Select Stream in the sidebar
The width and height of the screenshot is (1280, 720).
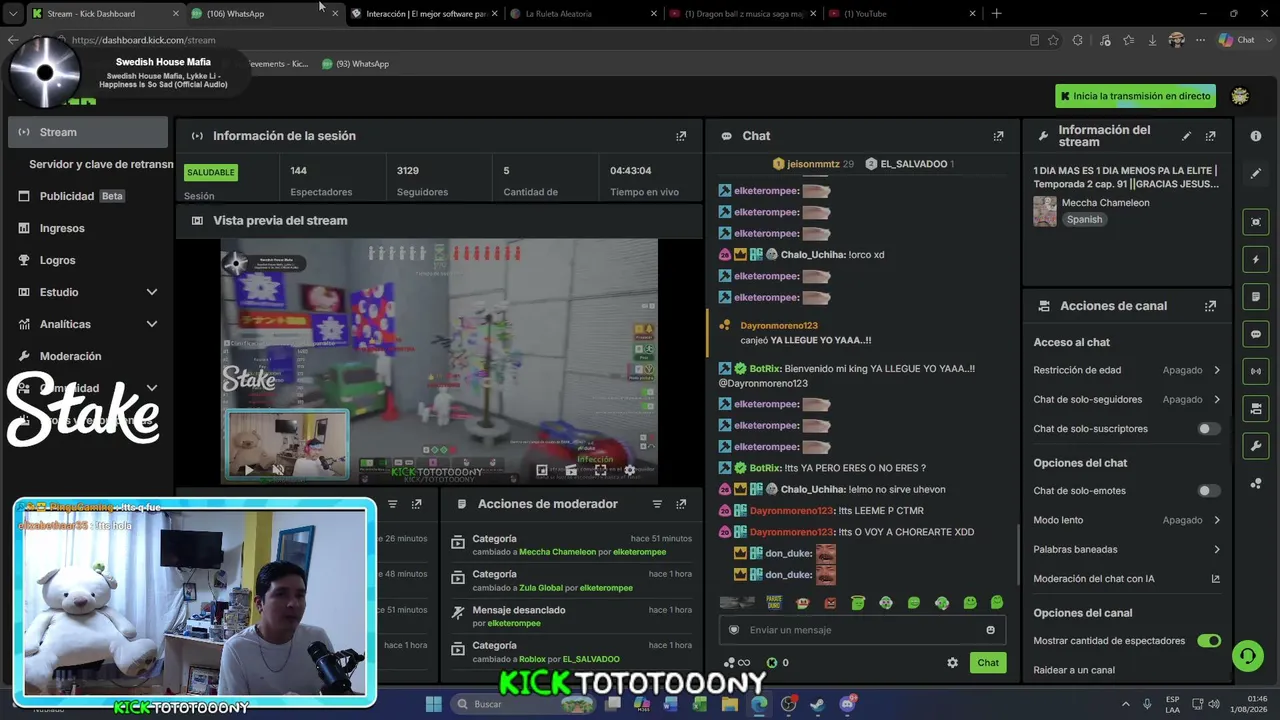[88, 132]
